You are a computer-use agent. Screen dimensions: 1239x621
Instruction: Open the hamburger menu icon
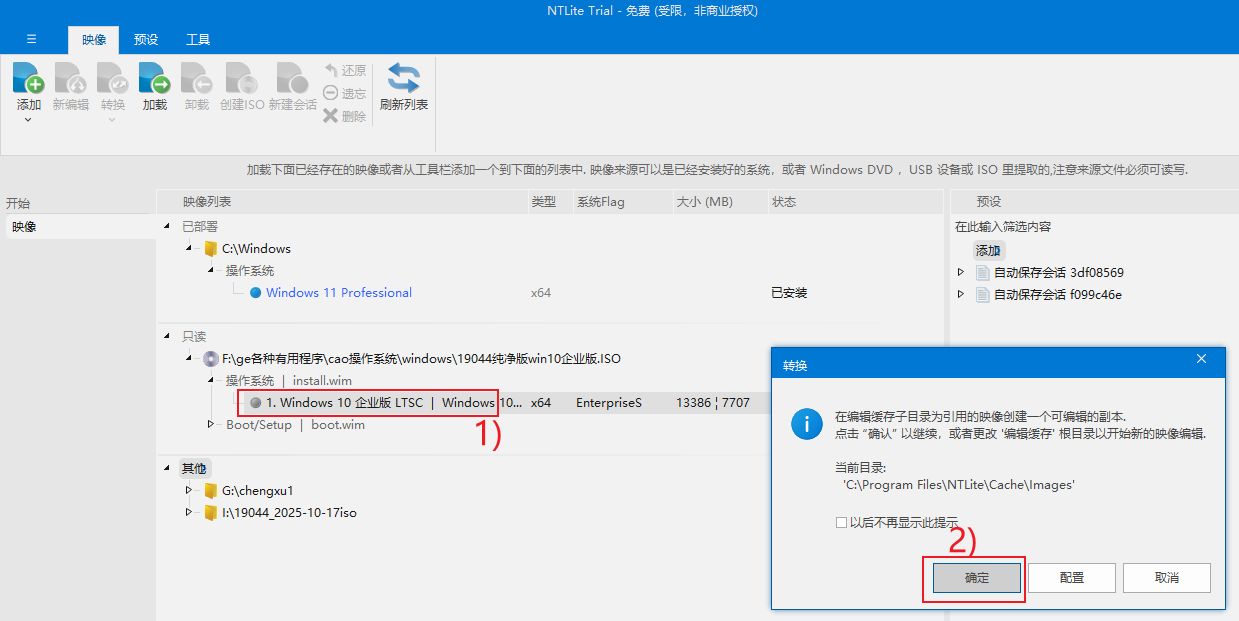(x=31, y=39)
